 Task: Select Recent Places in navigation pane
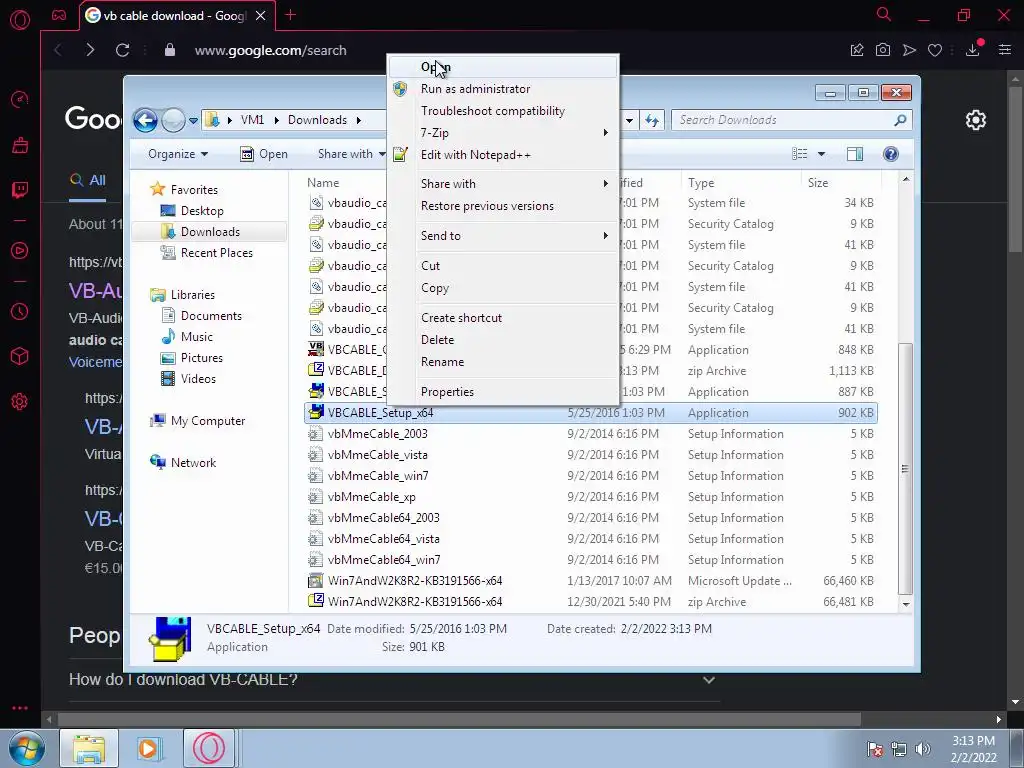216,253
